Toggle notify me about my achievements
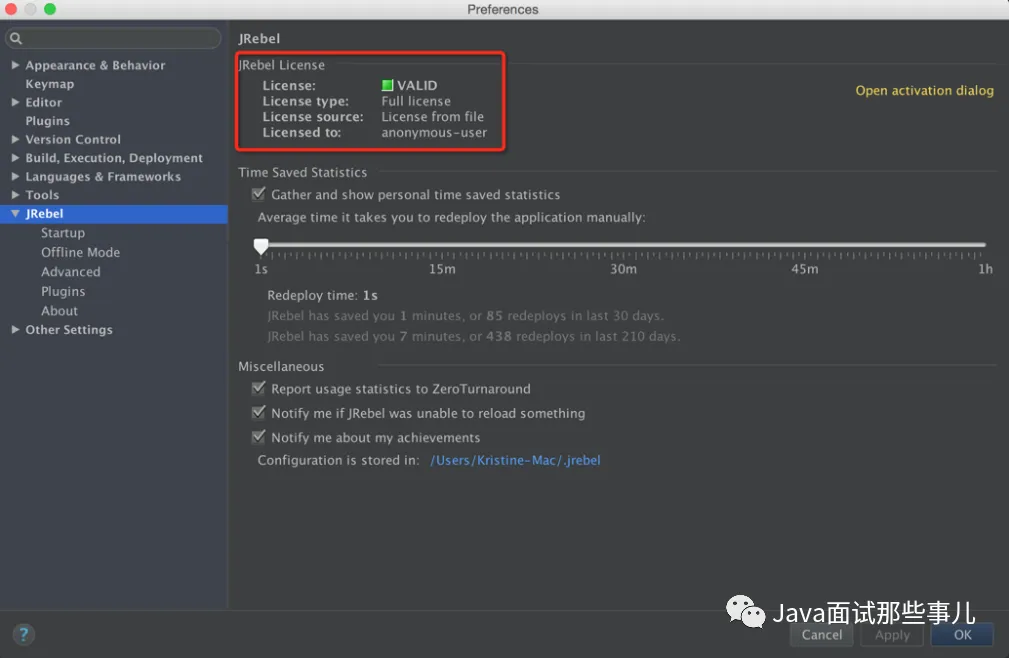 (x=259, y=437)
